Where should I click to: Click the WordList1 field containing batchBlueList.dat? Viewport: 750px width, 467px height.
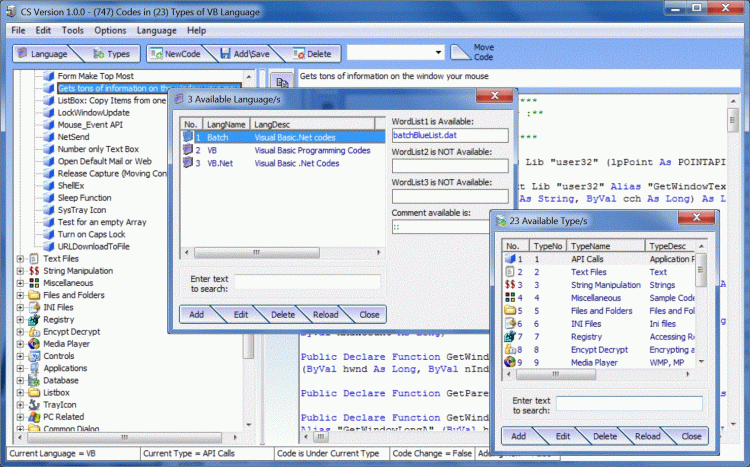(450, 135)
